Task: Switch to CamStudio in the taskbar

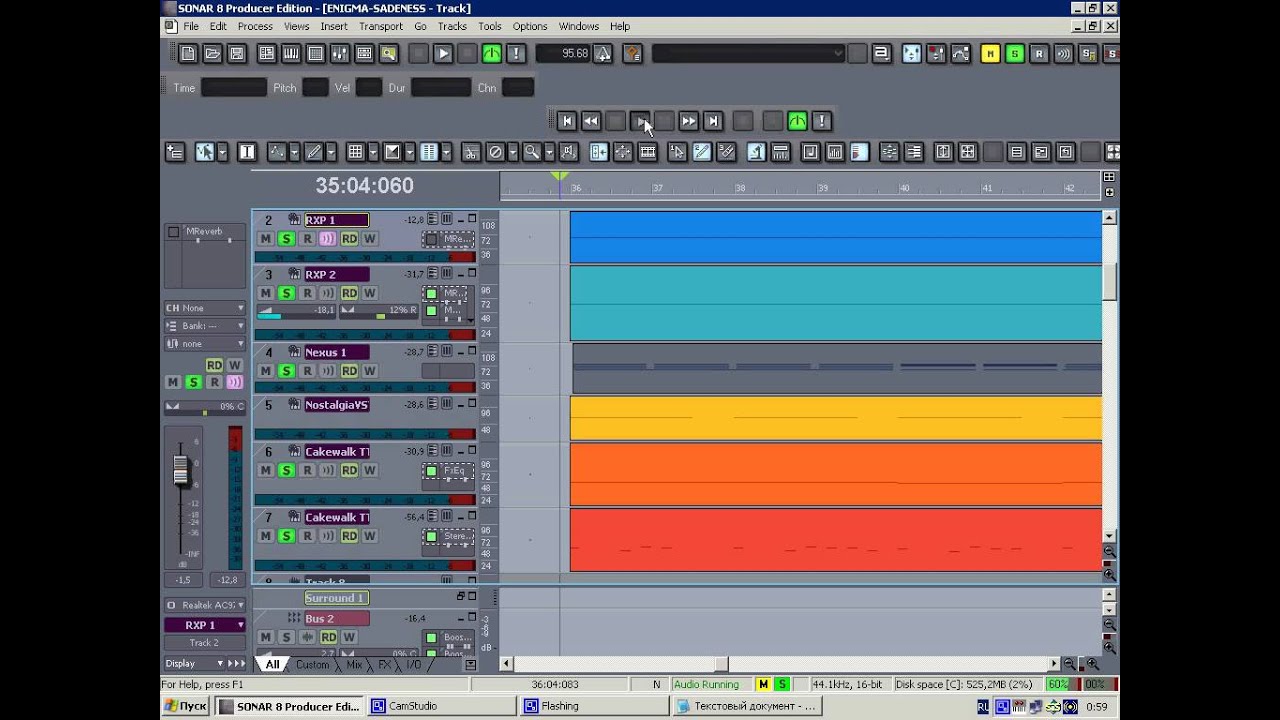Action: click(x=441, y=706)
